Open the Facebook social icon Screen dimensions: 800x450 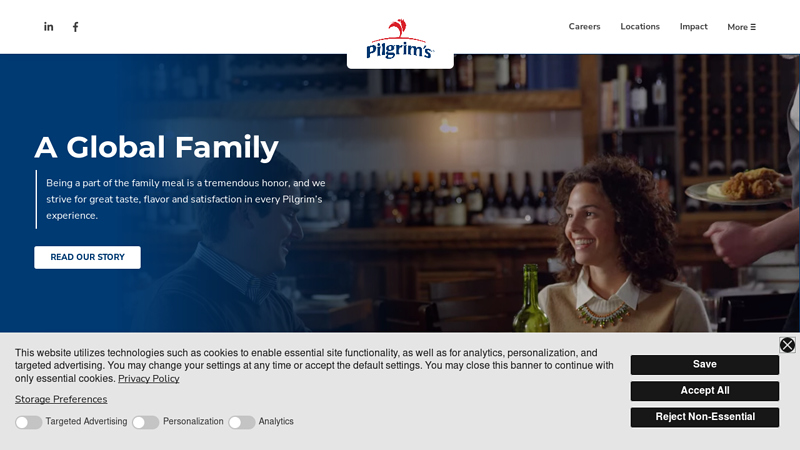pyautogui.click(x=76, y=27)
